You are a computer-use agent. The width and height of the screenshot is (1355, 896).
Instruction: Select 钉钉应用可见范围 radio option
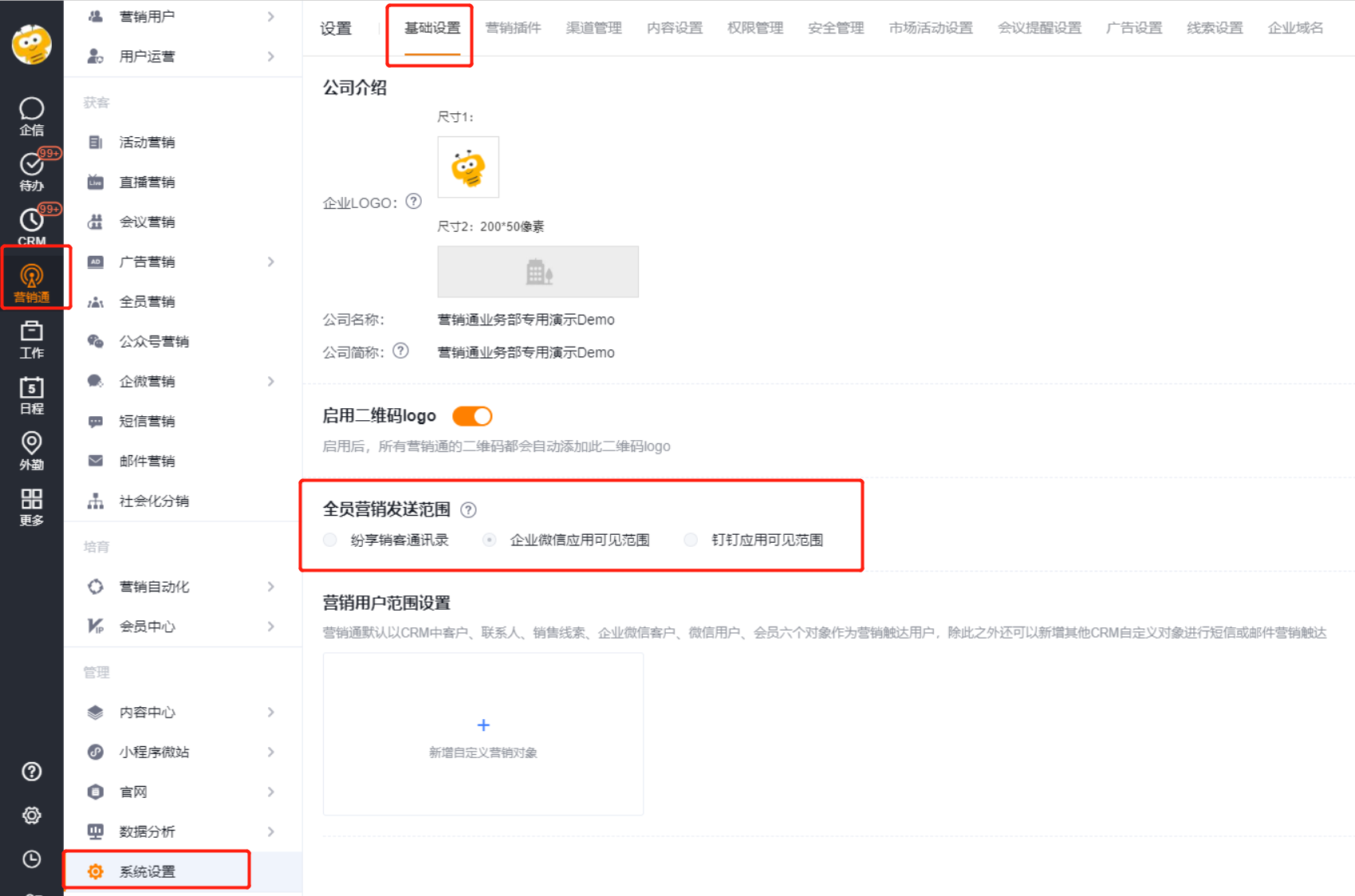tap(691, 540)
